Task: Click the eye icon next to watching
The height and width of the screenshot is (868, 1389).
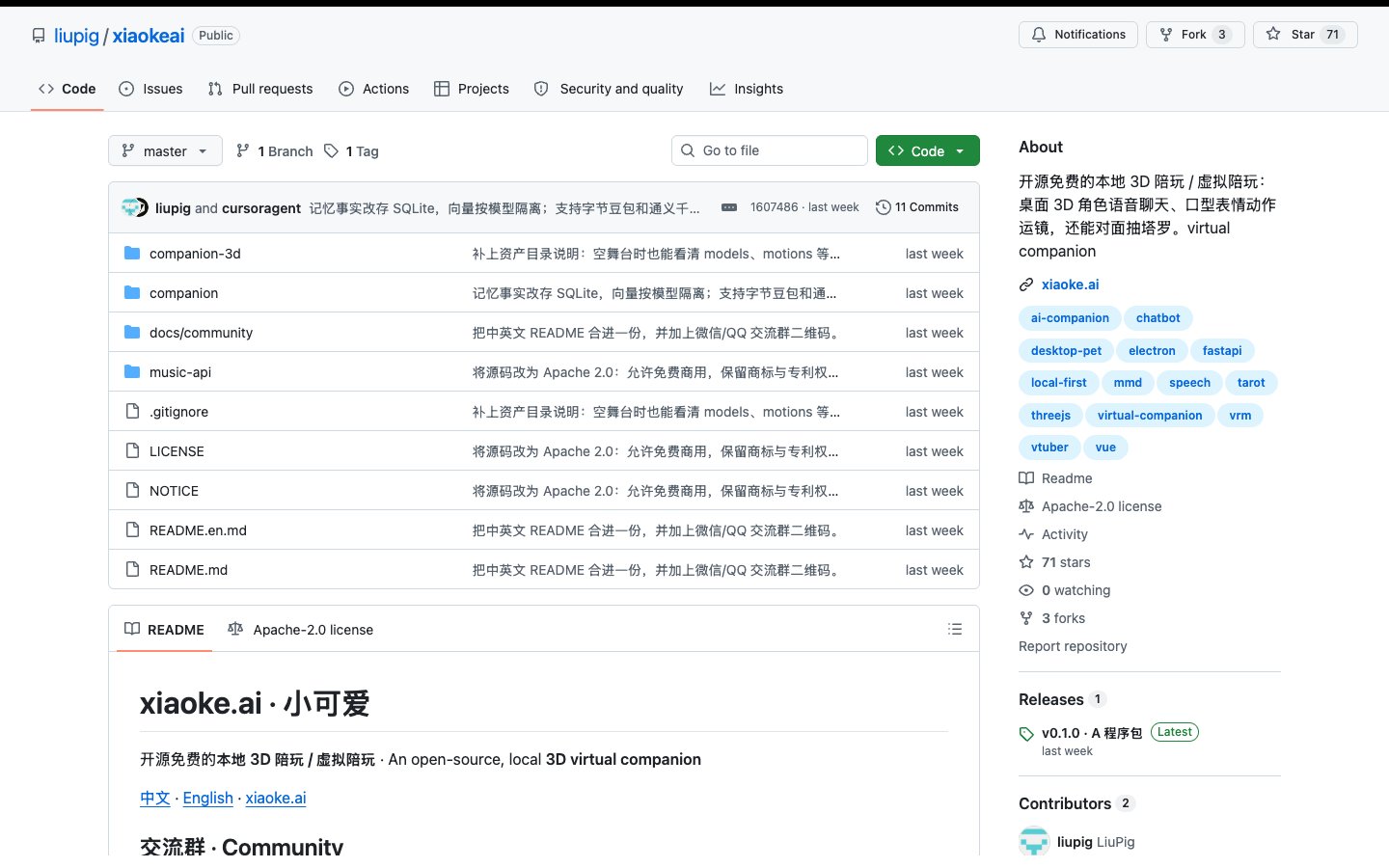Action: [1026, 590]
